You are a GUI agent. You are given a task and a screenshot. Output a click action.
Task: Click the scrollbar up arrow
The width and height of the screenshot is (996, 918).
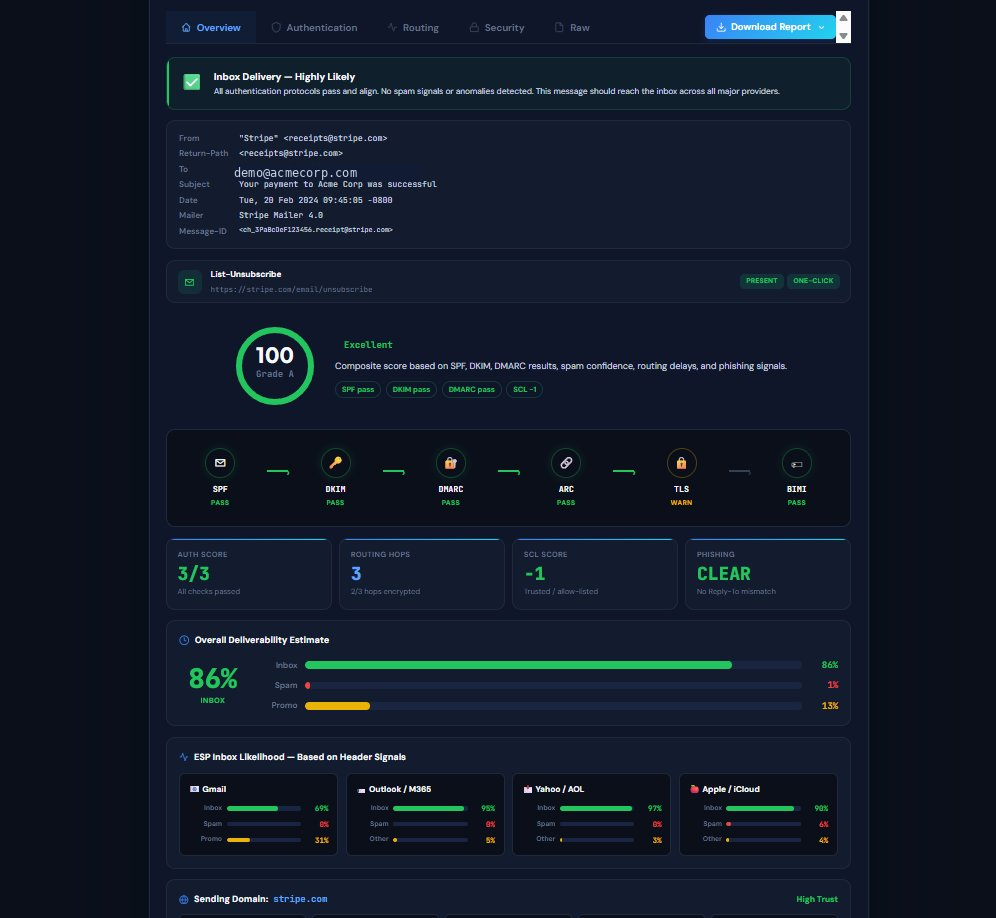click(843, 17)
